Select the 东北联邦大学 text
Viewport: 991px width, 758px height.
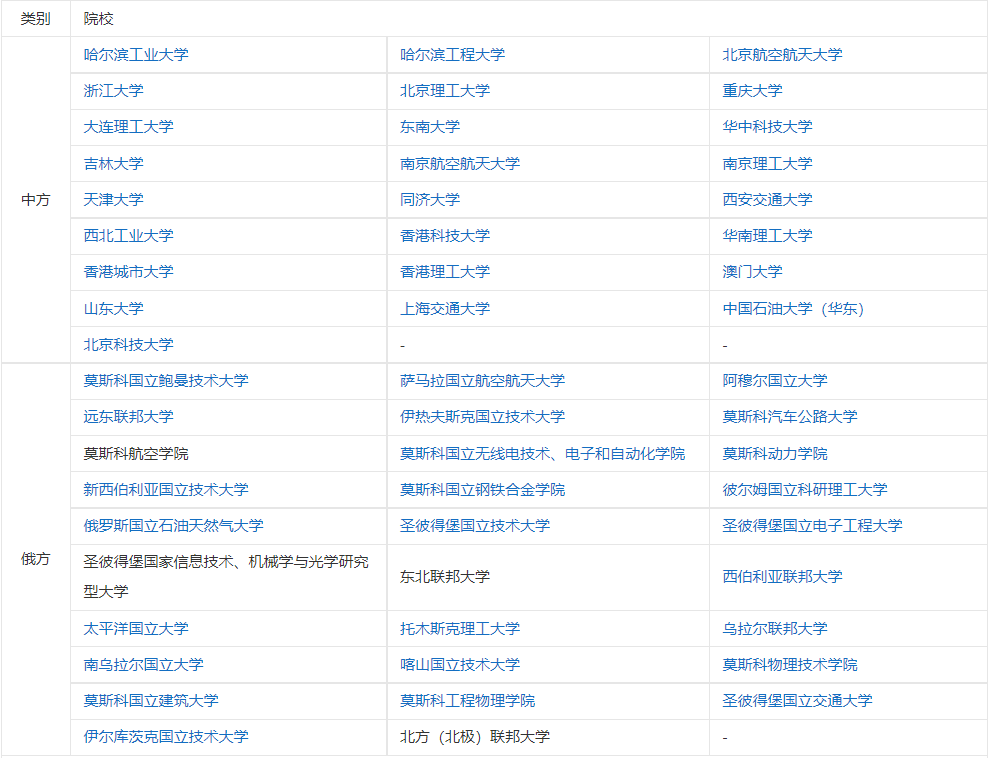pos(445,577)
